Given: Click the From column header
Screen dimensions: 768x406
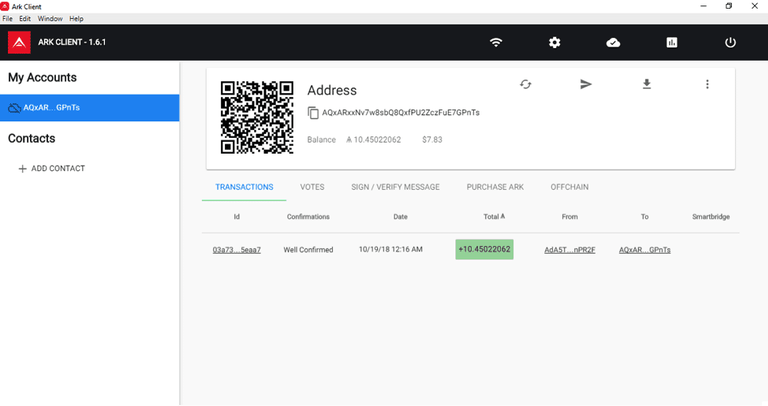Looking at the screenshot, I should (x=570, y=216).
